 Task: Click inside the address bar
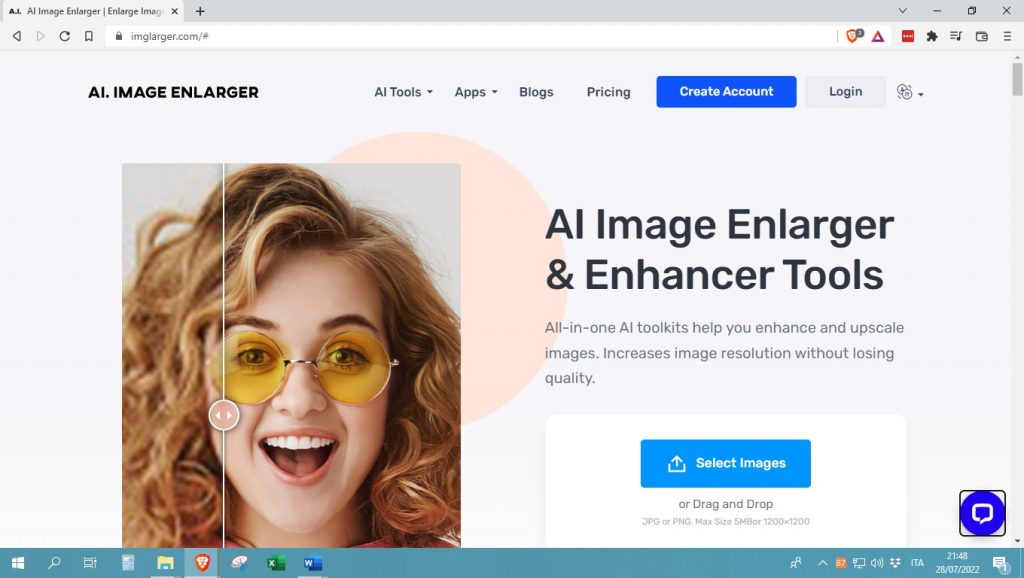point(300,36)
